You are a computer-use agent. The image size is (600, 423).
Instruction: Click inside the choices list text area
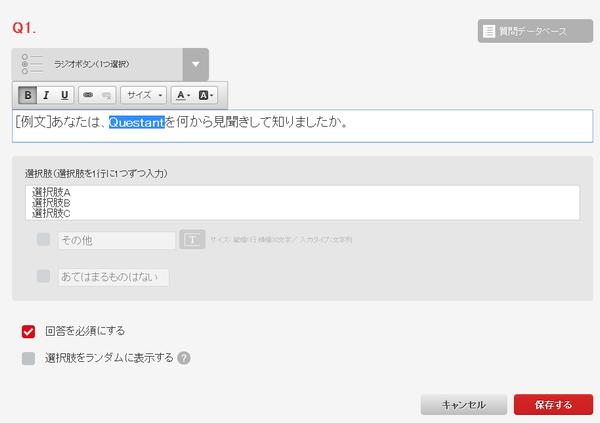(302, 203)
